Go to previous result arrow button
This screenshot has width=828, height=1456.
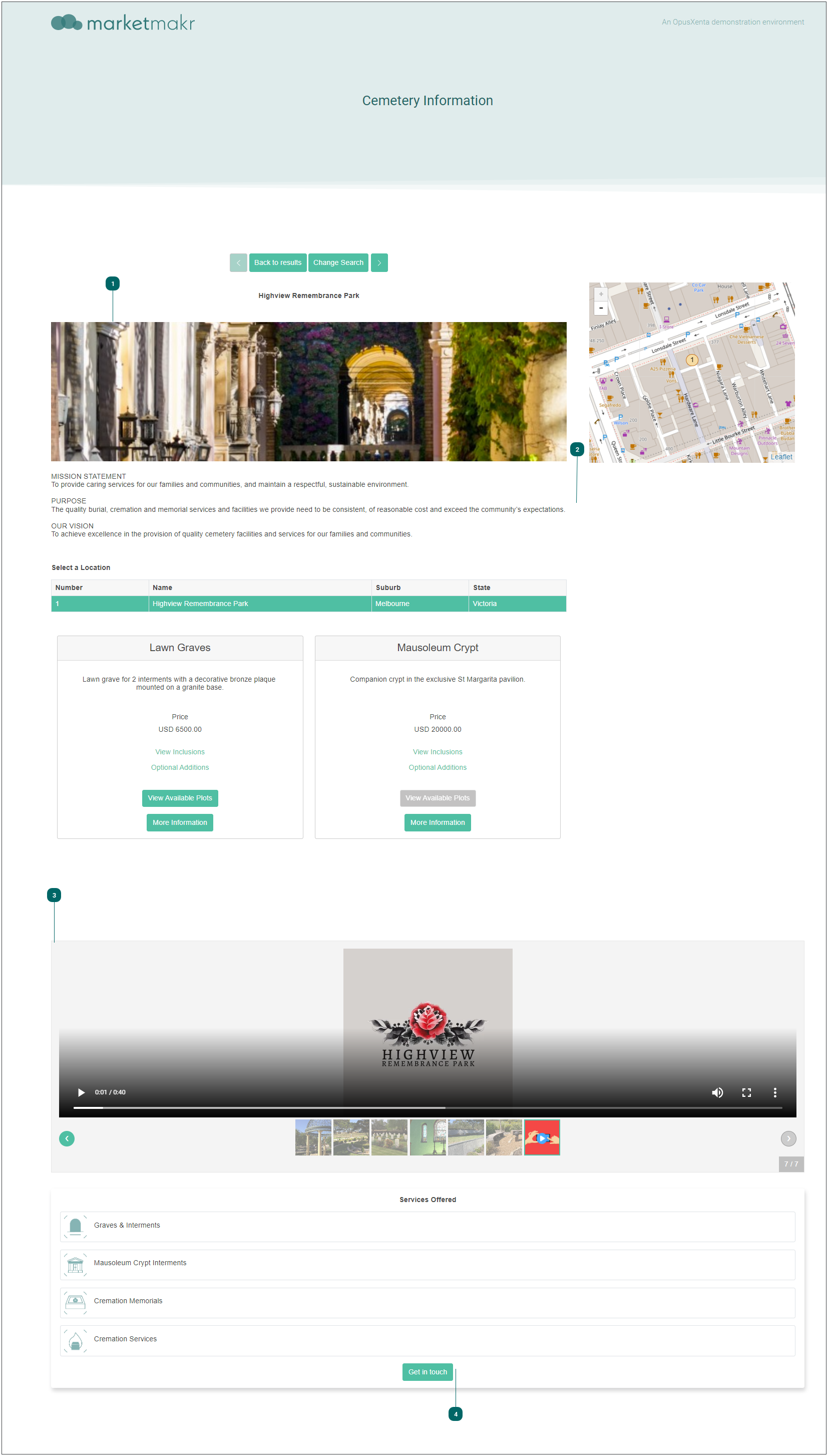(x=238, y=263)
